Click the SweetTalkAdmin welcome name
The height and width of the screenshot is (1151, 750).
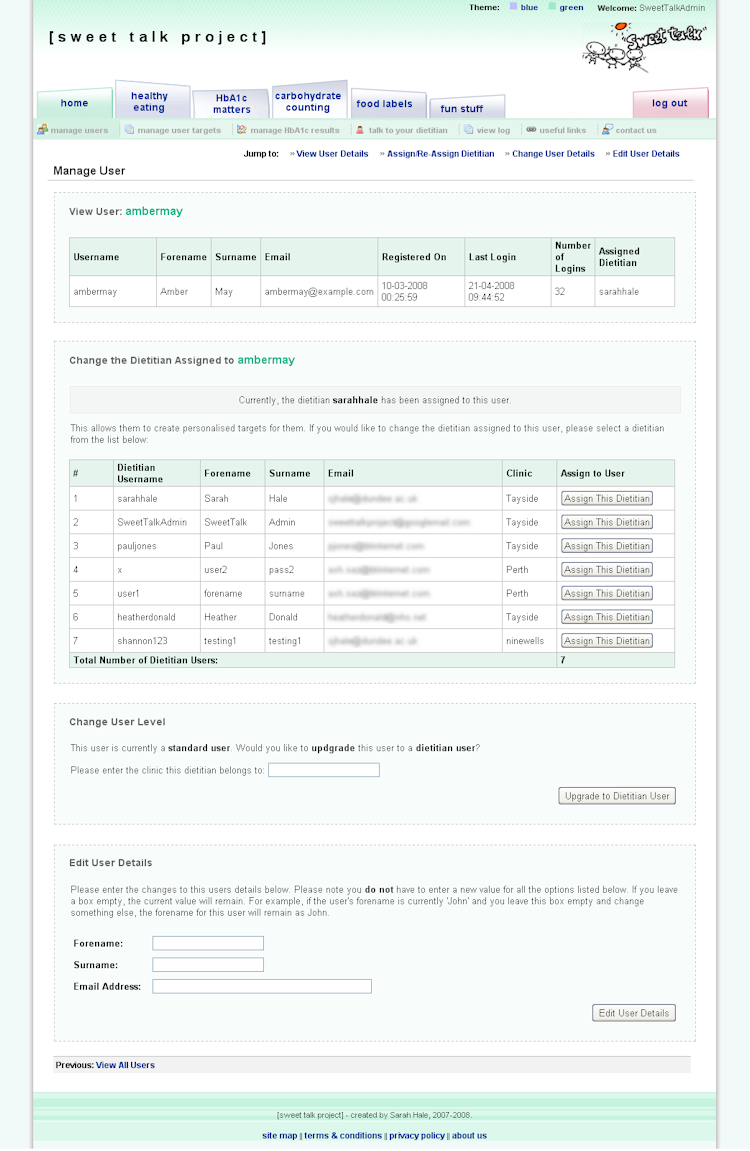click(x=672, y=8)
